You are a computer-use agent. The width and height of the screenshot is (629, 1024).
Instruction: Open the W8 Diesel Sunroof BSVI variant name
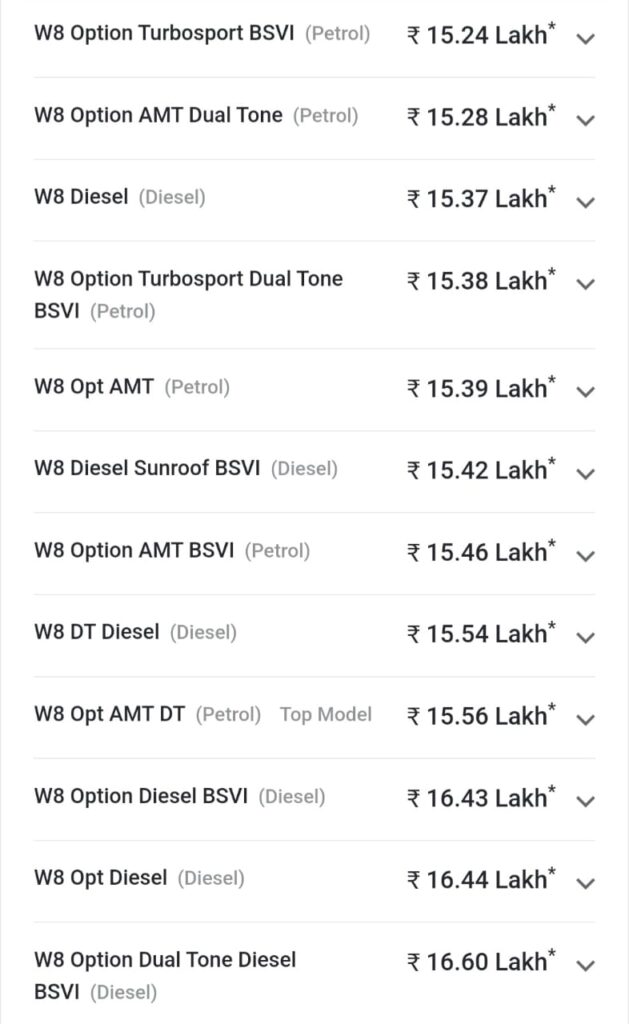point(148,468)
